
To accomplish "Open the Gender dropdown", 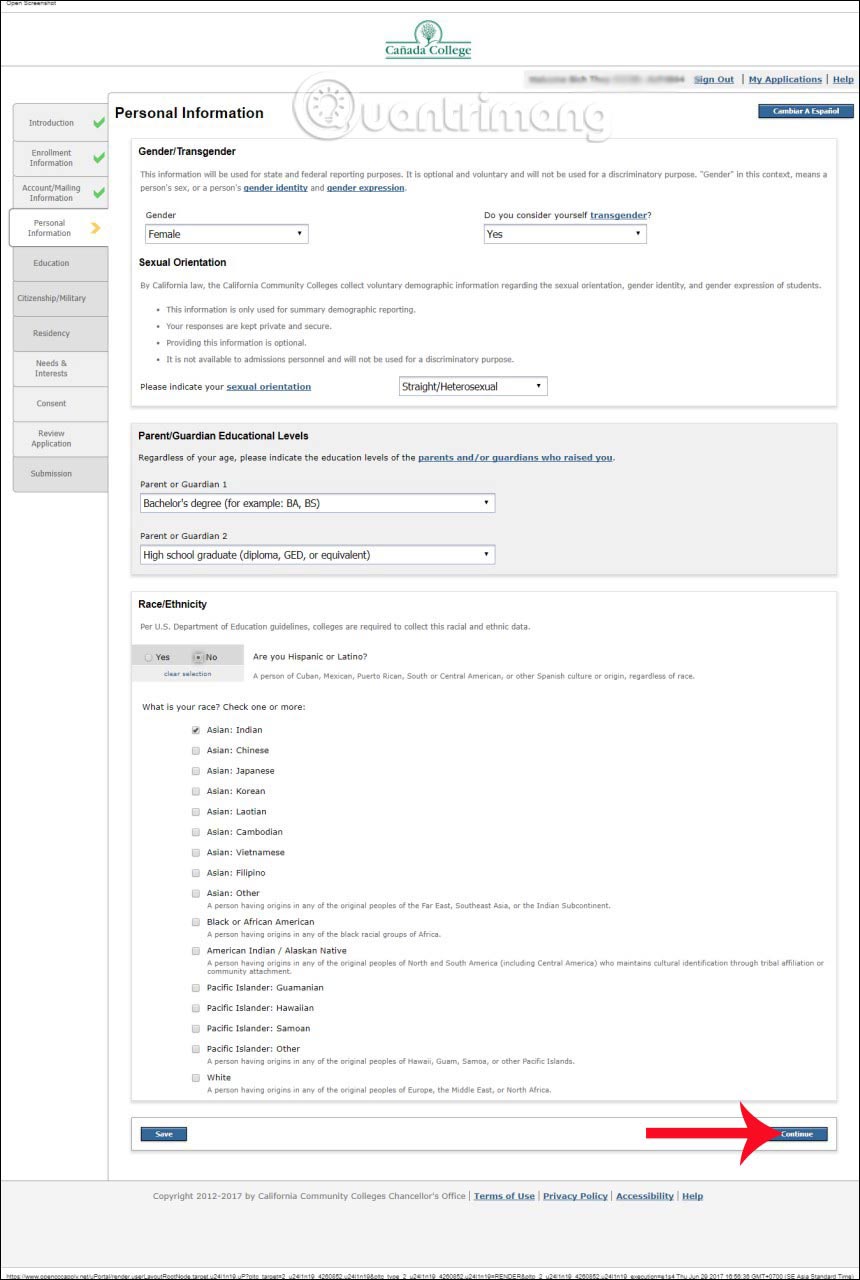I will [225, 233].
